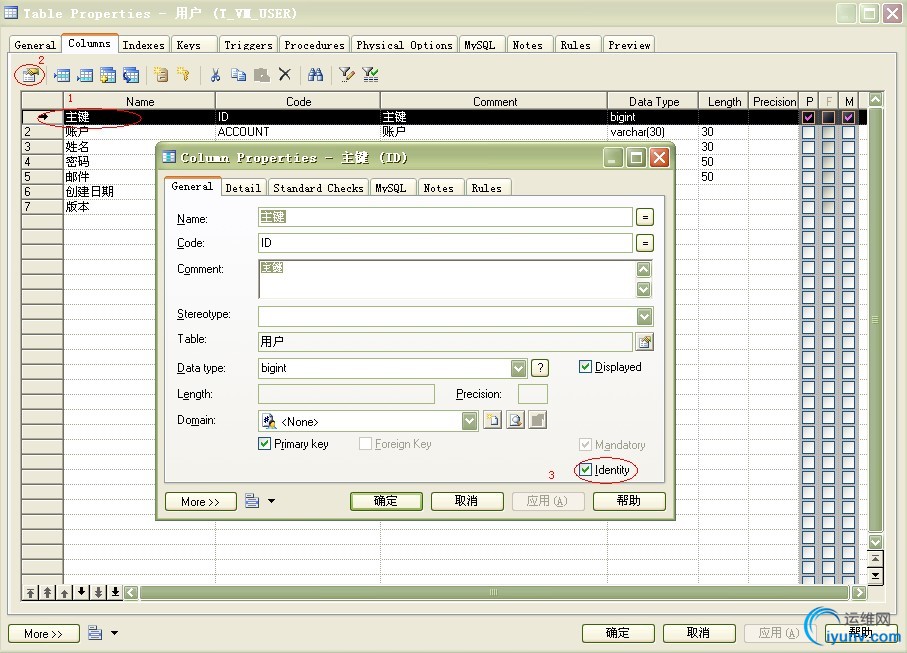The height and width of the screenshot is (653, 907).
Task: Click the Code input field
Action: (445, 243)
